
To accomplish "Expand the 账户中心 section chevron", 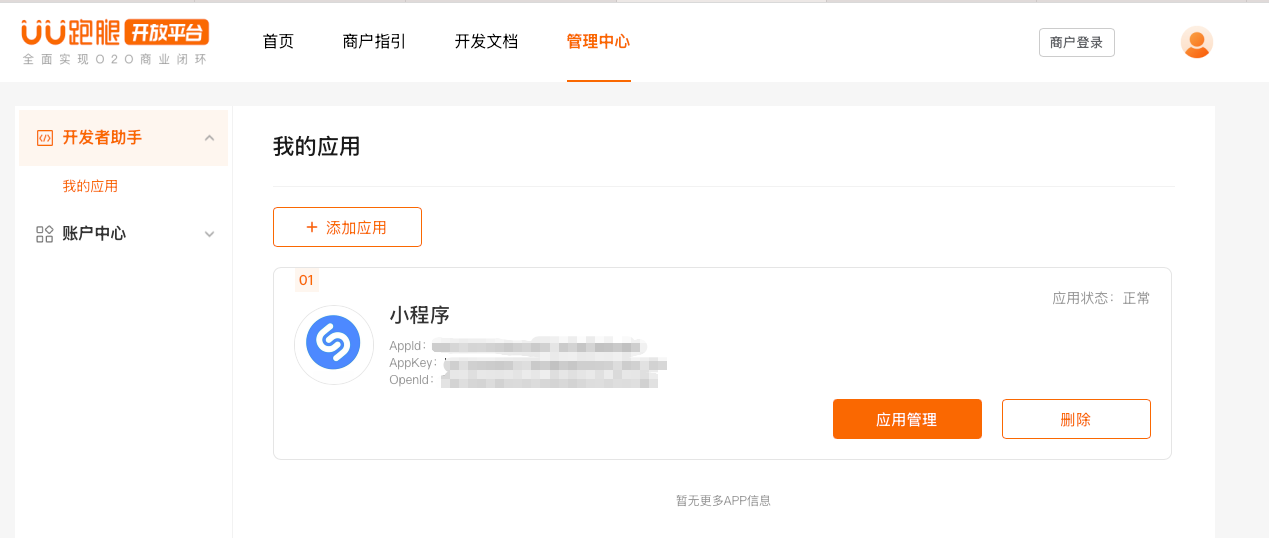I will click(209, 234).
